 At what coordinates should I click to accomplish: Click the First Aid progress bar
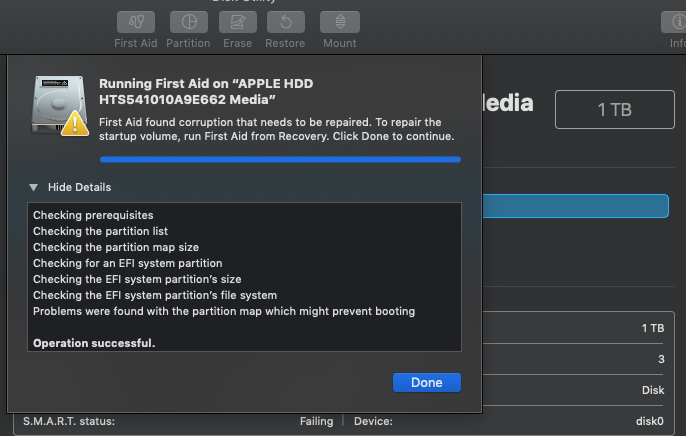pos(280,160)
